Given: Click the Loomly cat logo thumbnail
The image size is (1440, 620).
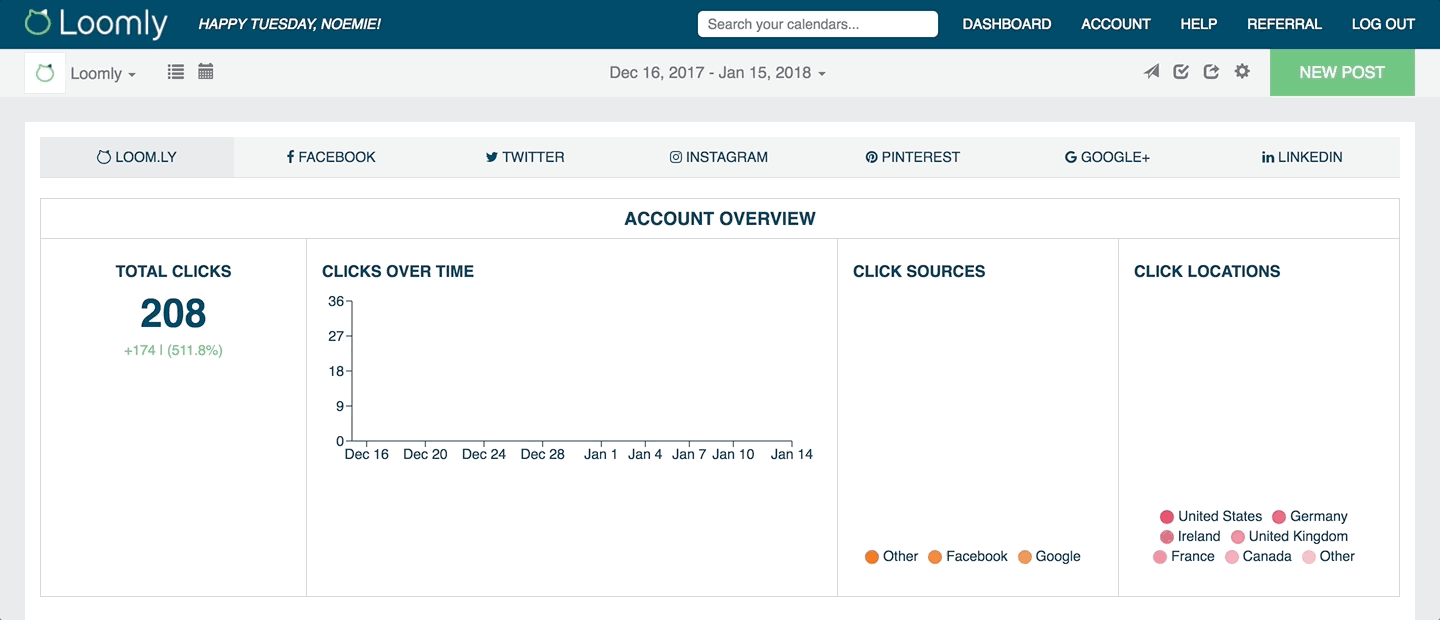Looking at the screenshot, I should click(x=44, y=72).
